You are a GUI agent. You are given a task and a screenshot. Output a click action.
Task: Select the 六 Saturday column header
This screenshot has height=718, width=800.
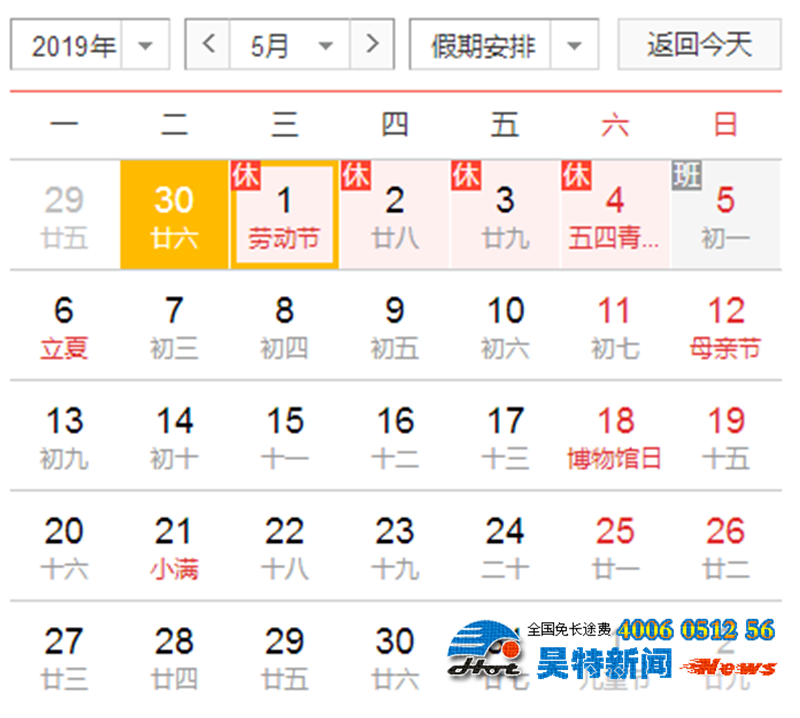click(615, 125)
